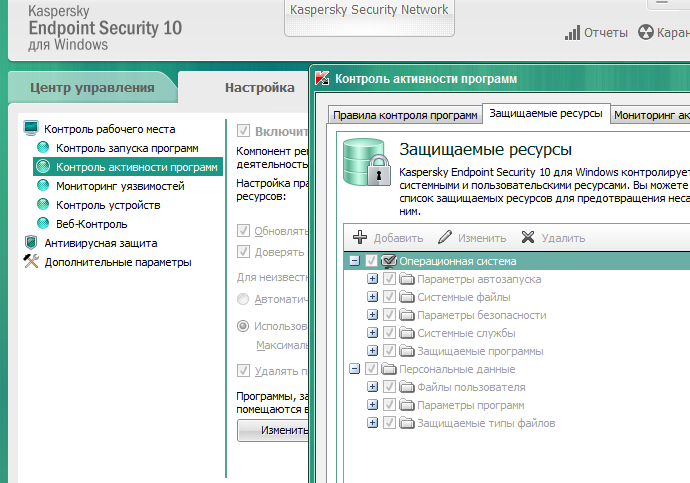This screenshot has width=690, height=483.
Task: Click the Kaspersky Security Network button
Action: click(x=369, y=10)
